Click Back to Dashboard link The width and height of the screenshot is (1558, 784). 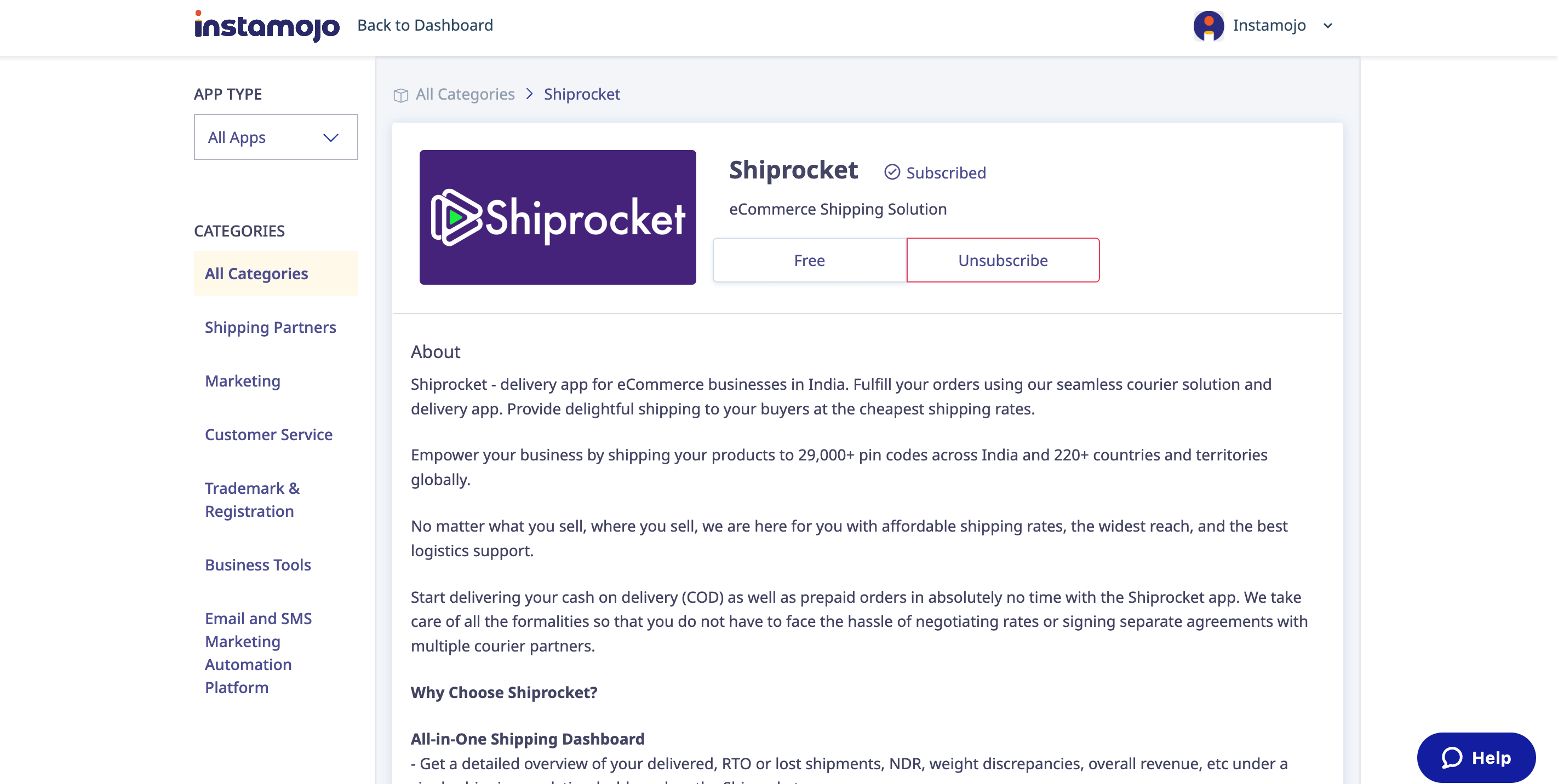425,25
